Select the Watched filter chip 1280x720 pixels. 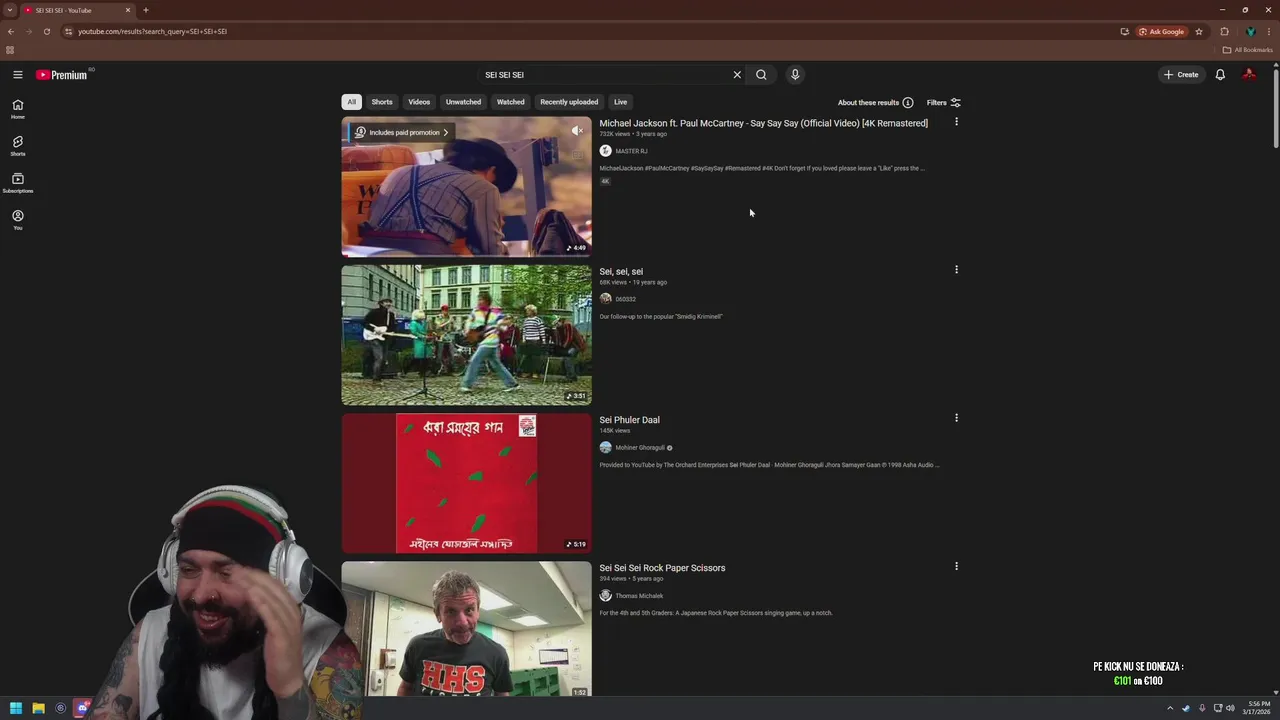[511, 102]
